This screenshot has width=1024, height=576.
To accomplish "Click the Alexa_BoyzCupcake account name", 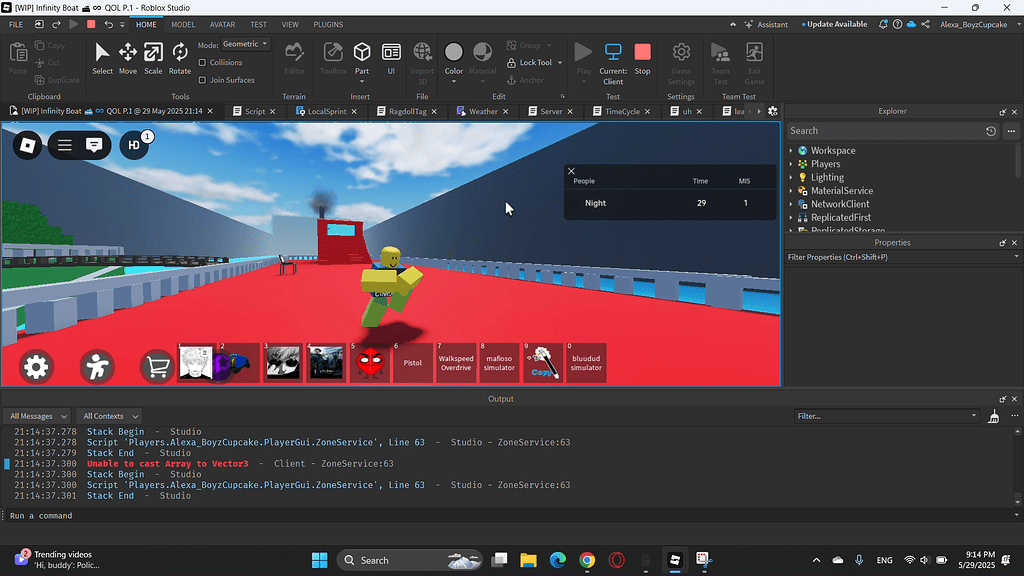I will pyautogui.click(x=973, y=24).
